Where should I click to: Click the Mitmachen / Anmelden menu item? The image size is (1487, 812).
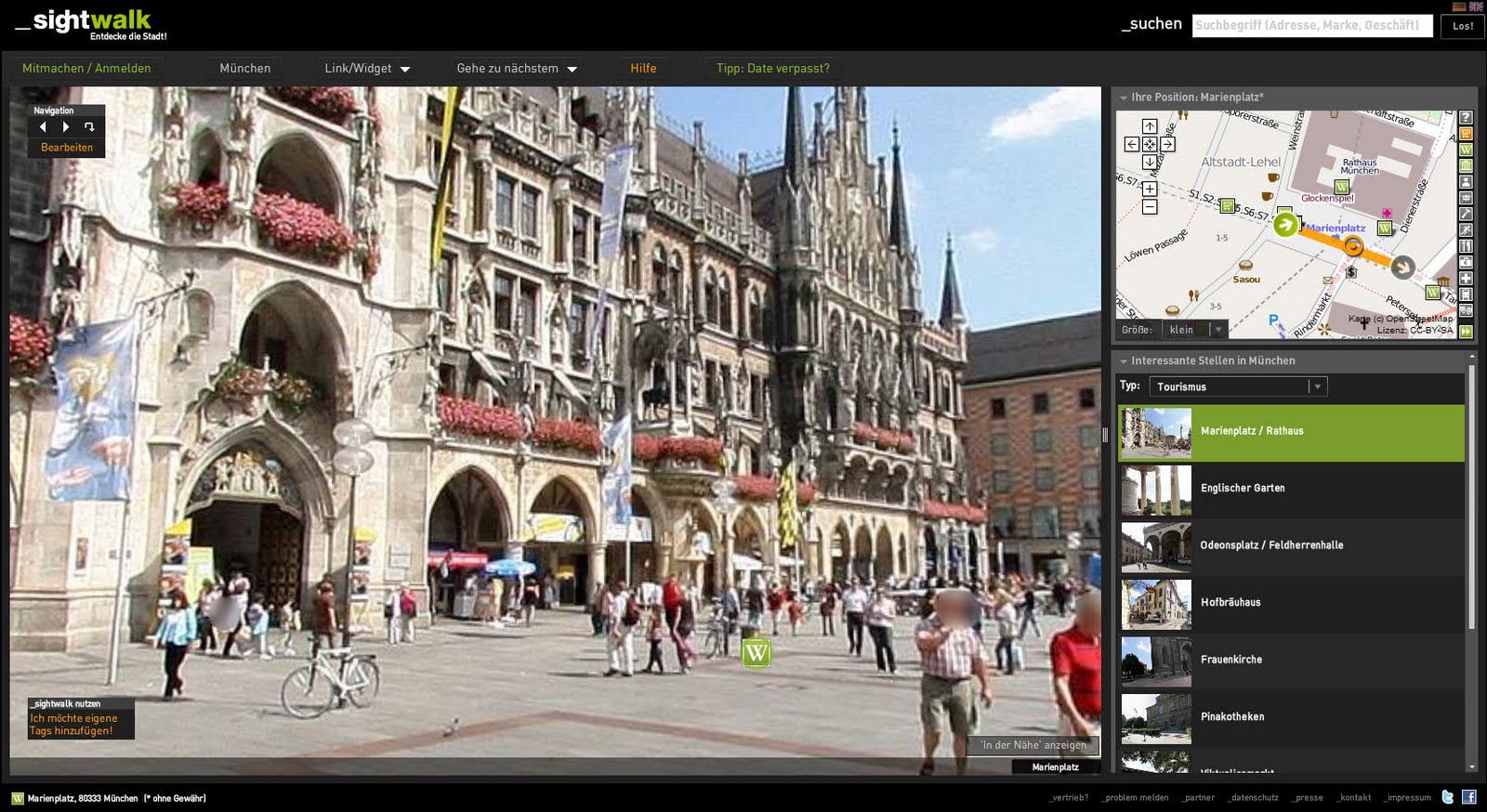pos(86,68)
